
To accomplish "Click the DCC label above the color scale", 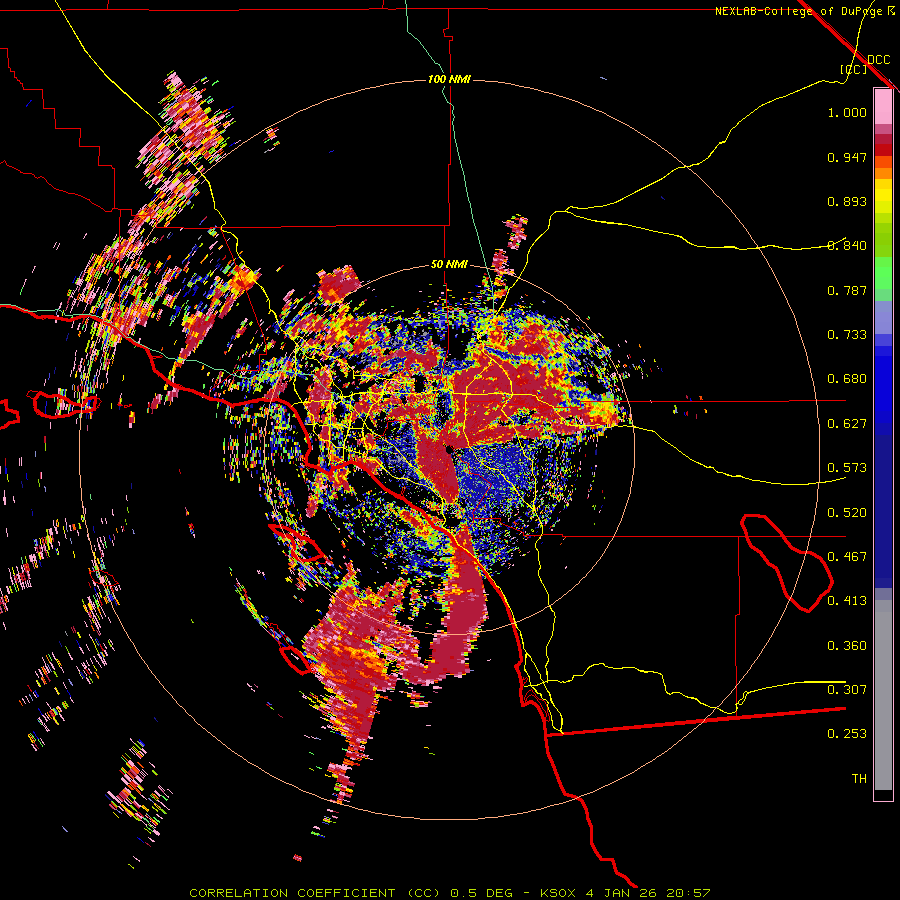I will click(x=878, y=60).
